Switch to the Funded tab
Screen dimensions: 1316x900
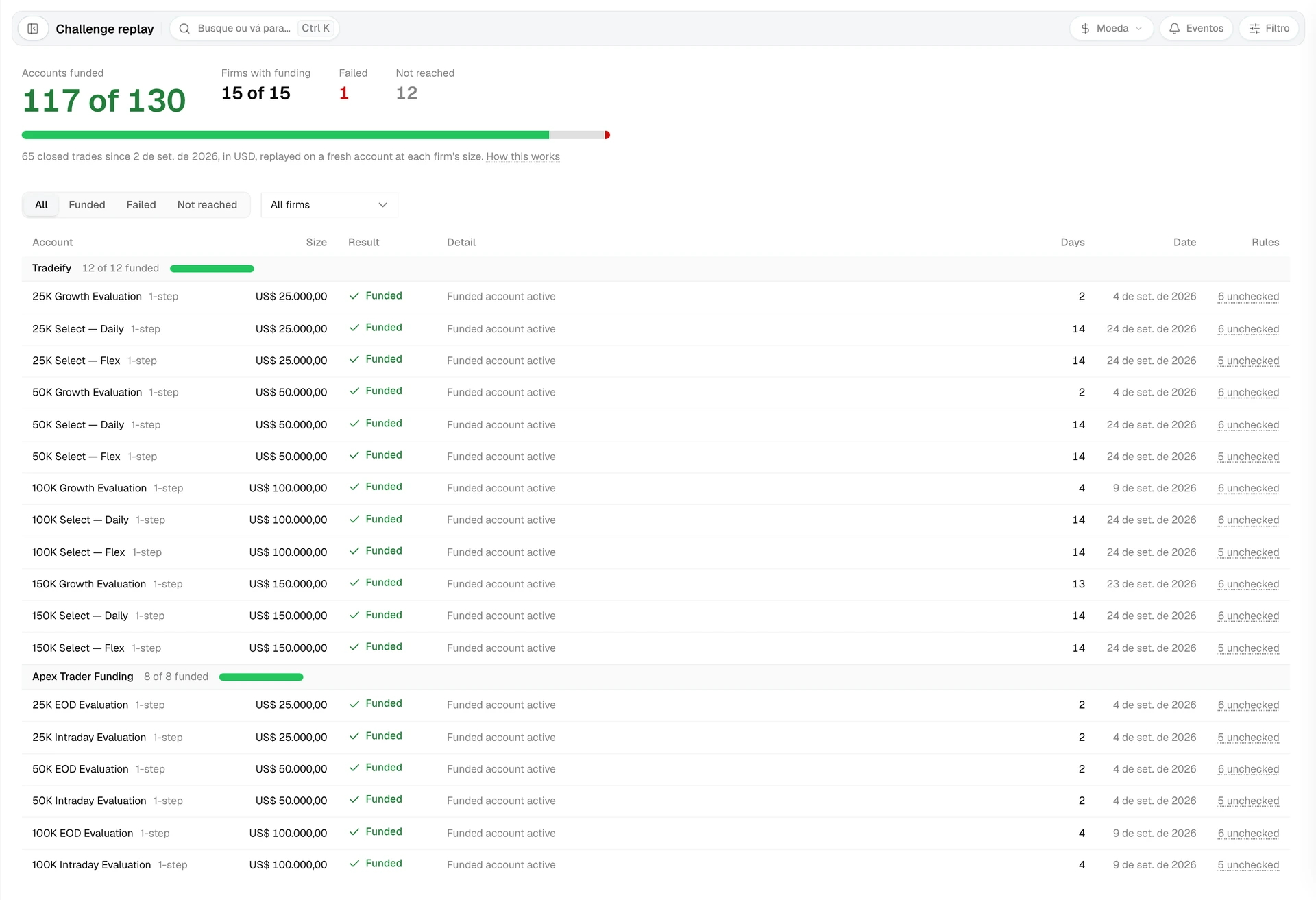pos(87,205)
